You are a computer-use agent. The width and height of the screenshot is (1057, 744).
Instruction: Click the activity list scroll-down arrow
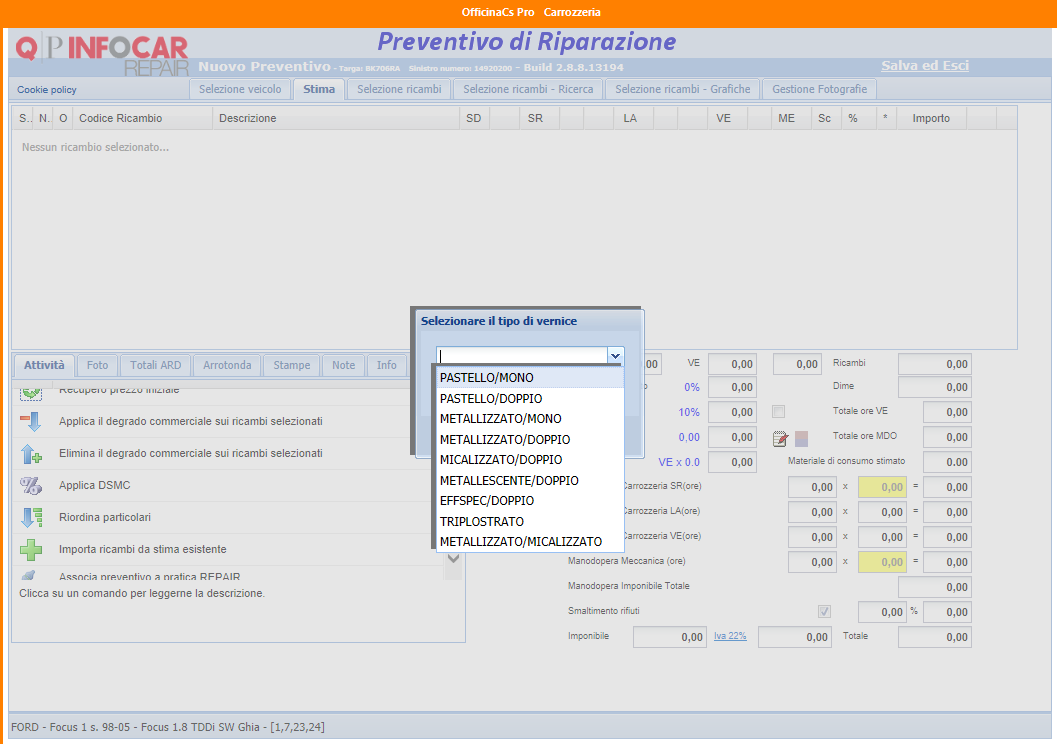(454, 559)
